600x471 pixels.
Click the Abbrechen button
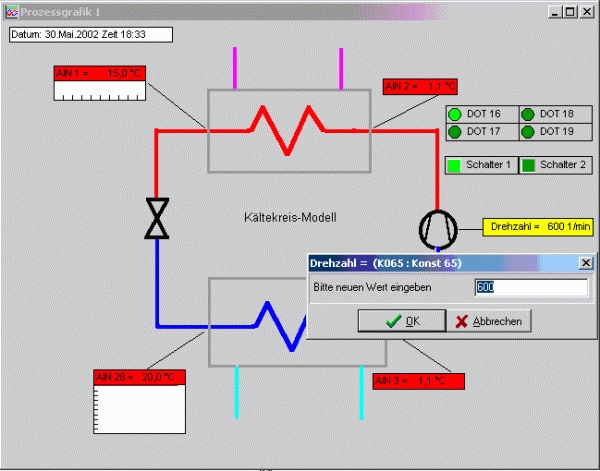click(489, 321)
